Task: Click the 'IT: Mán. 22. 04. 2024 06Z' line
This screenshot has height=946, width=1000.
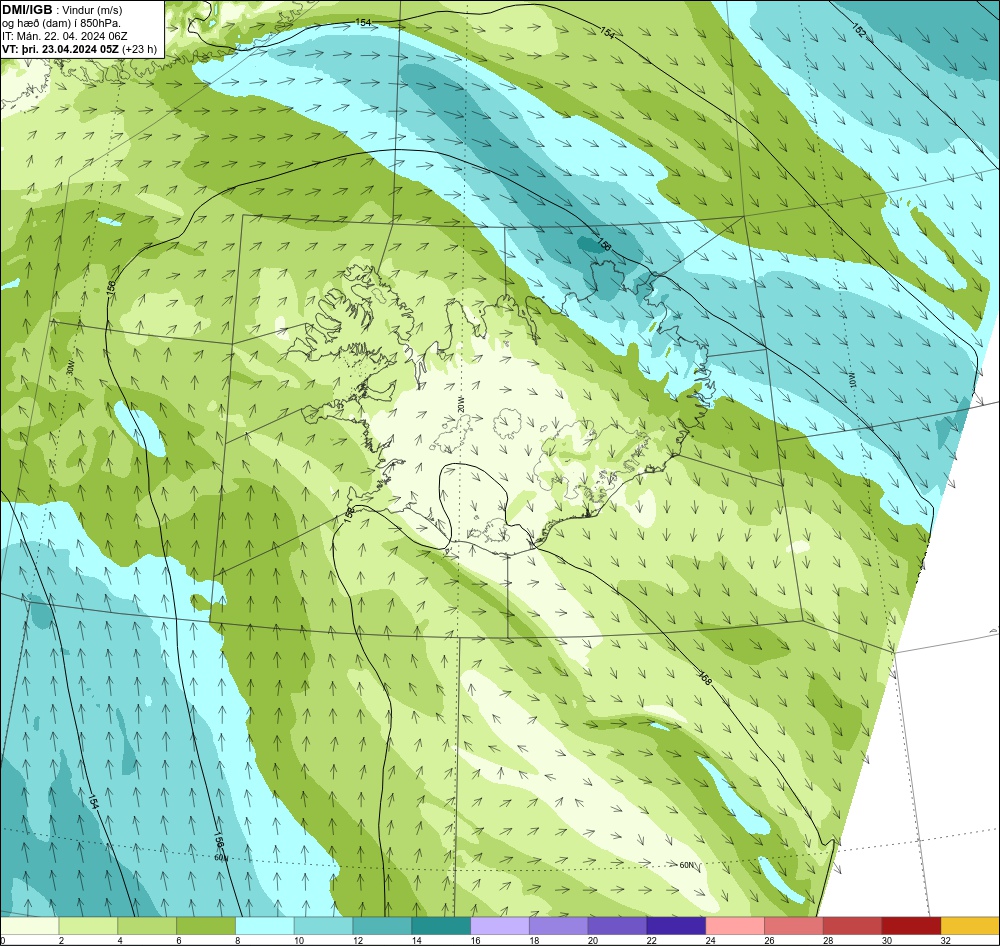Action: point(65,36)
